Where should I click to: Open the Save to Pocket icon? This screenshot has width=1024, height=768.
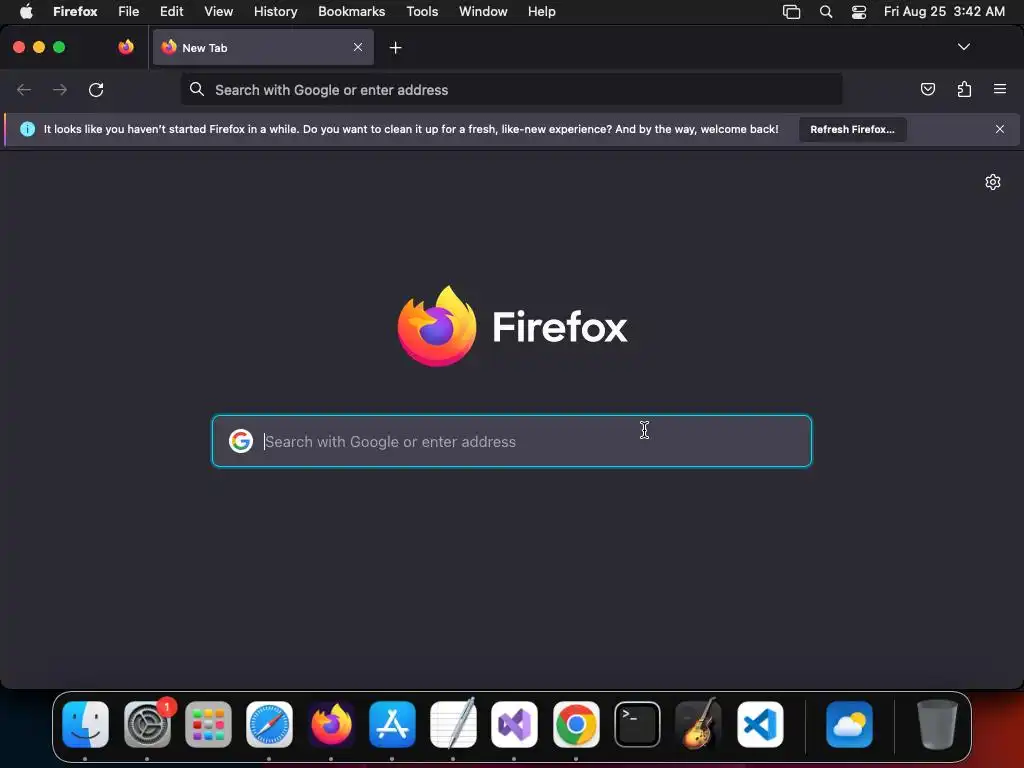click(x=927, y=89)
